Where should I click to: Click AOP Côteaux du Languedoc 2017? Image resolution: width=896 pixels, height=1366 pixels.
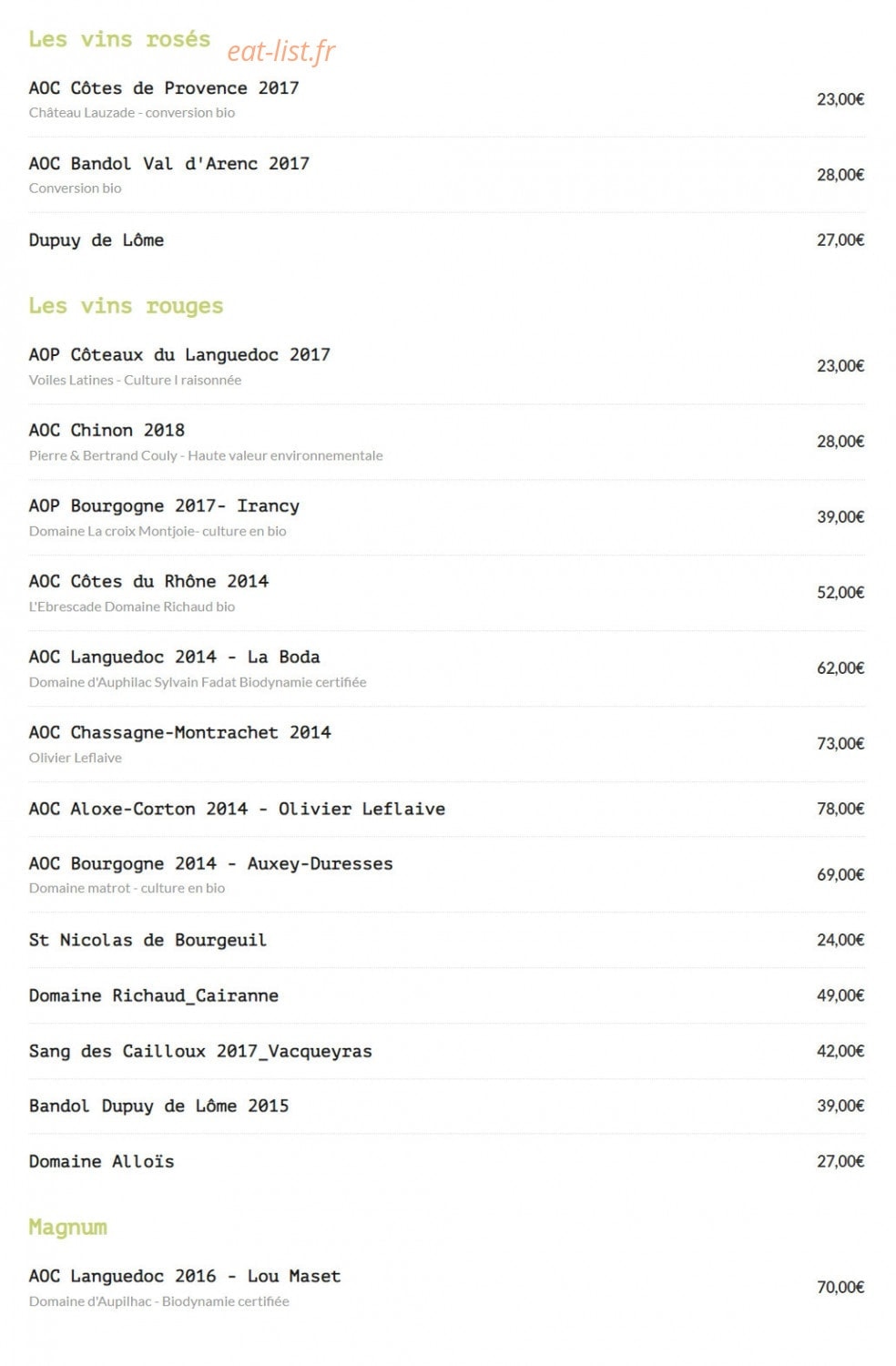pos(179,355)
